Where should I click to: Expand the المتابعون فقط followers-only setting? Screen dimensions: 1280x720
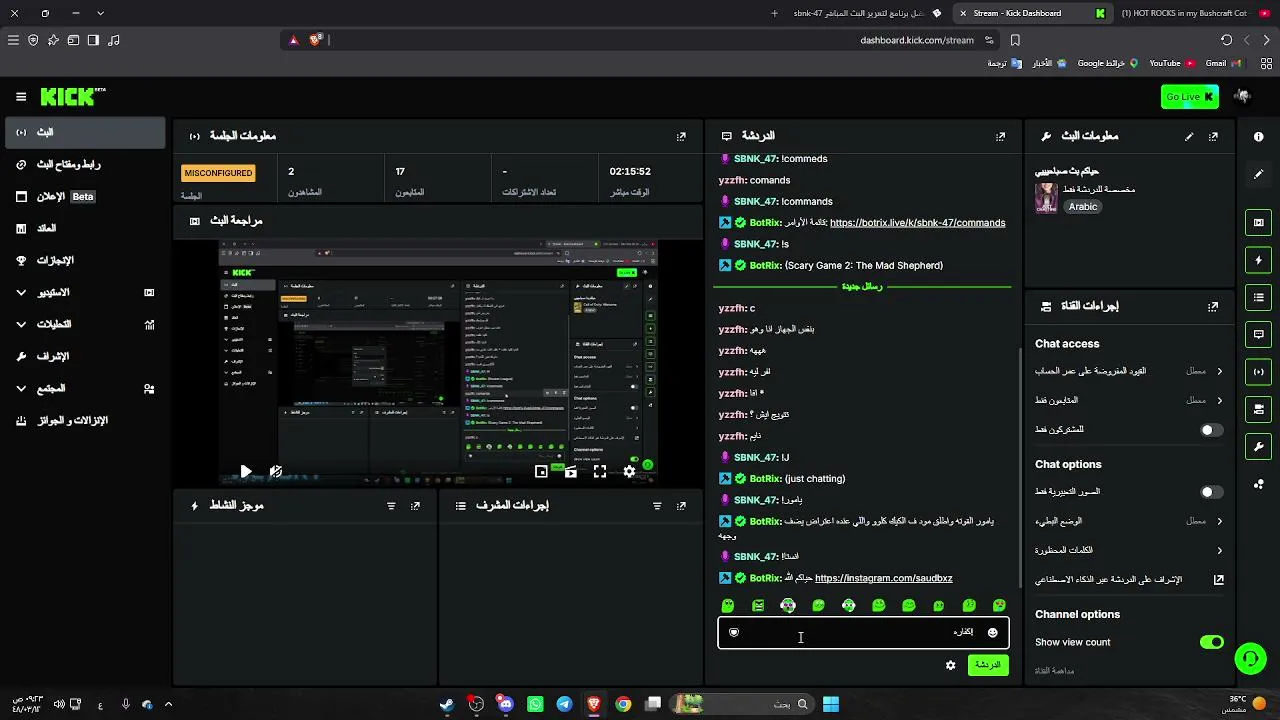[x=1129, y=400]
